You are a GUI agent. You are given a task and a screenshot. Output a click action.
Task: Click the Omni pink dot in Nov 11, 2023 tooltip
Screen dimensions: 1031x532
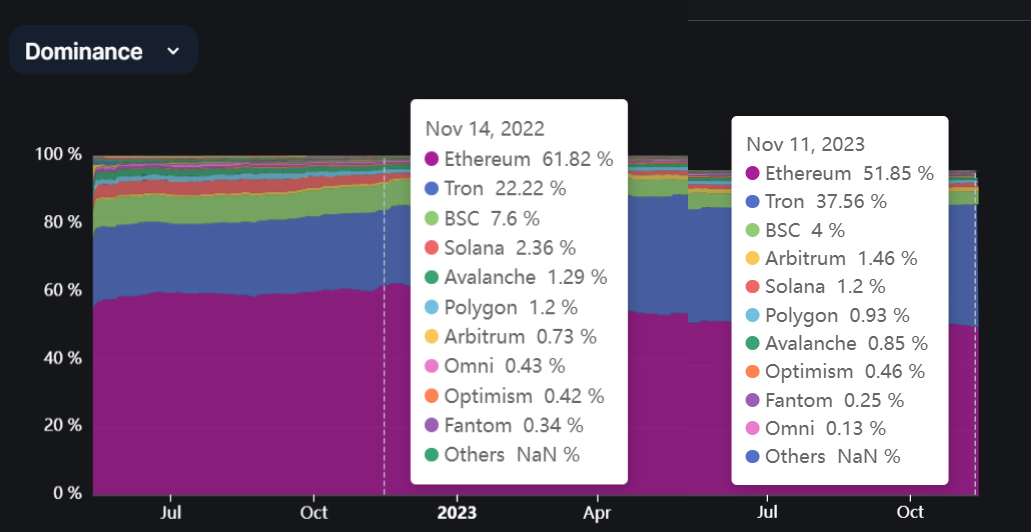(x=753, y=429)
